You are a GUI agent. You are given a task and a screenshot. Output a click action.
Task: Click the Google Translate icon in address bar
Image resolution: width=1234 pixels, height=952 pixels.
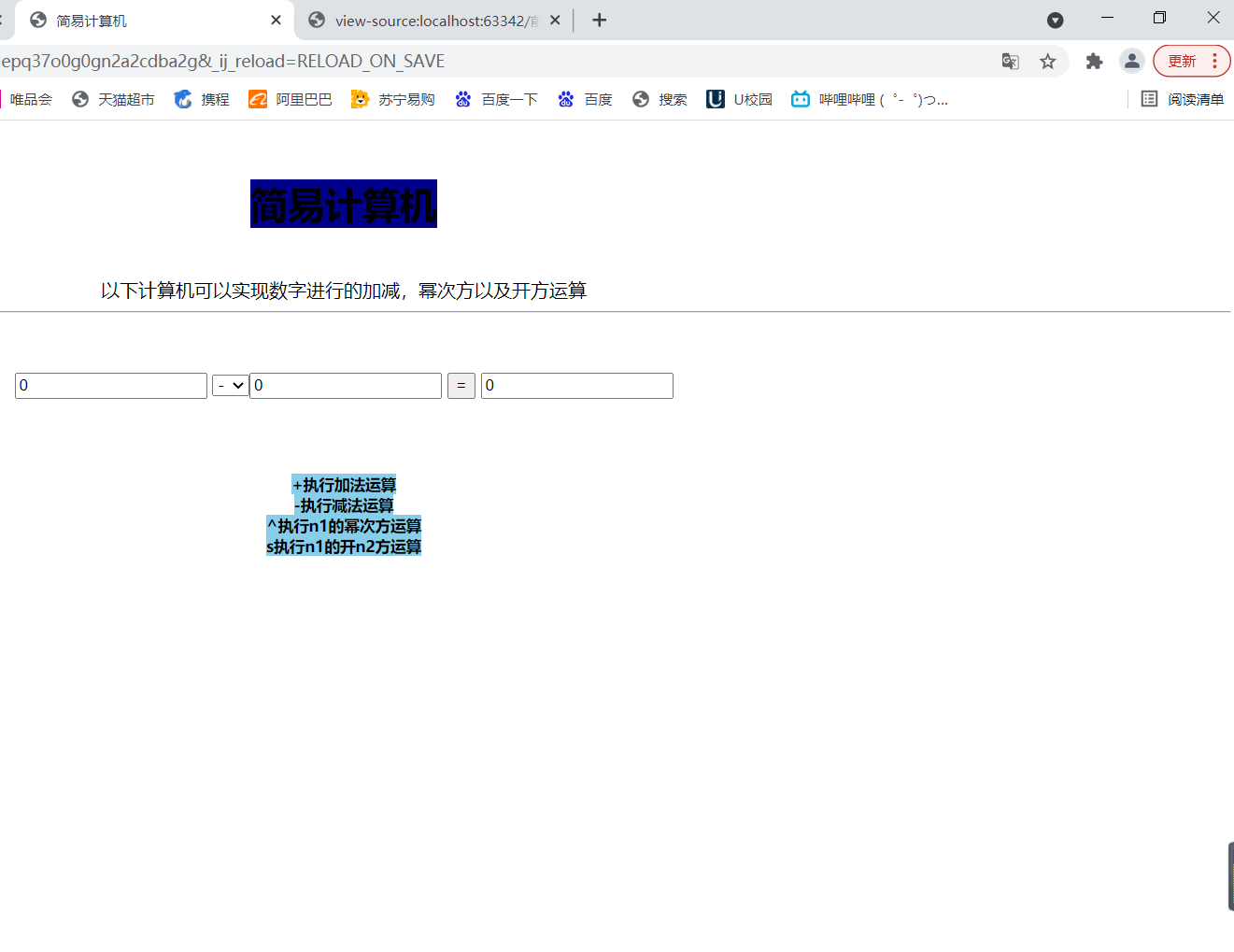[x=1010, y=60]
